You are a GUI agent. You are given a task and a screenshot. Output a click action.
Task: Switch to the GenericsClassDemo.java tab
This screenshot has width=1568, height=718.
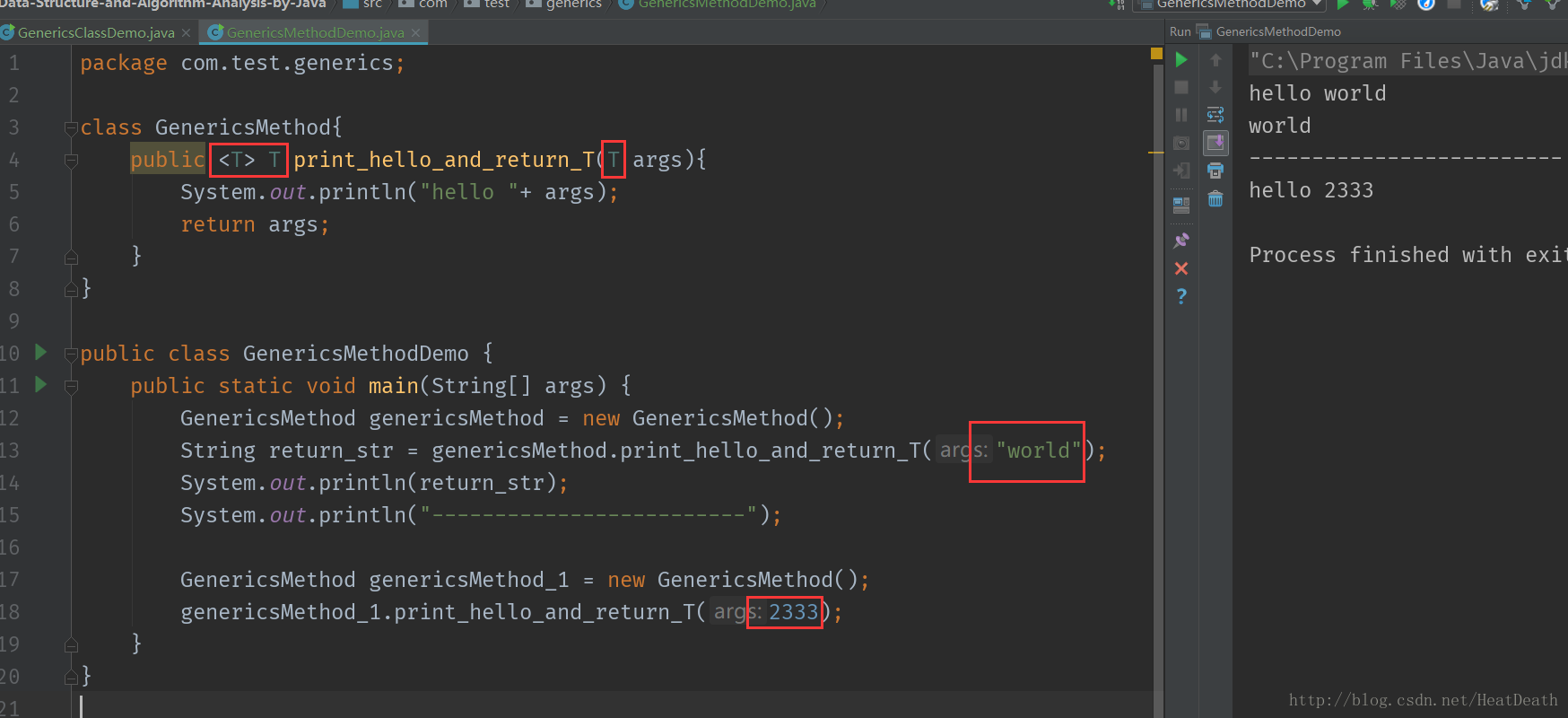click(x=96, y=32)
